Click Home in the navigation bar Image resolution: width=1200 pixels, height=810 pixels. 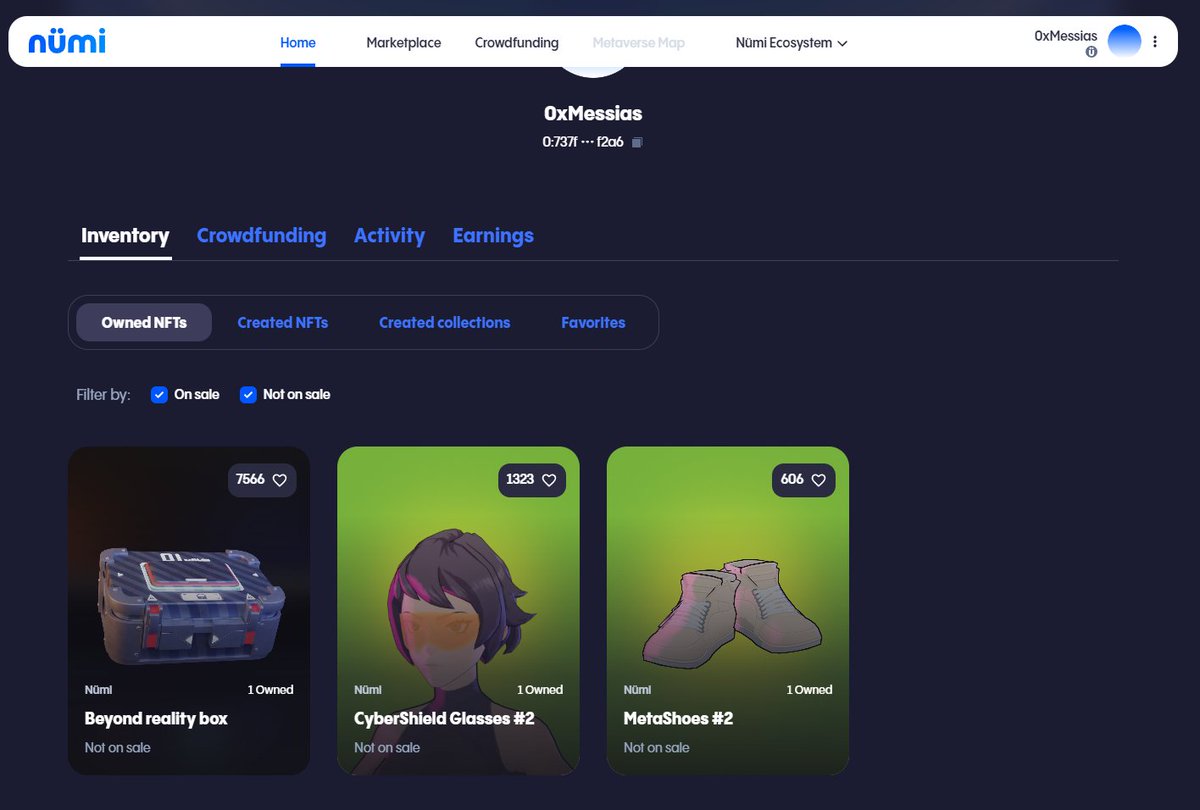point(297,43)
